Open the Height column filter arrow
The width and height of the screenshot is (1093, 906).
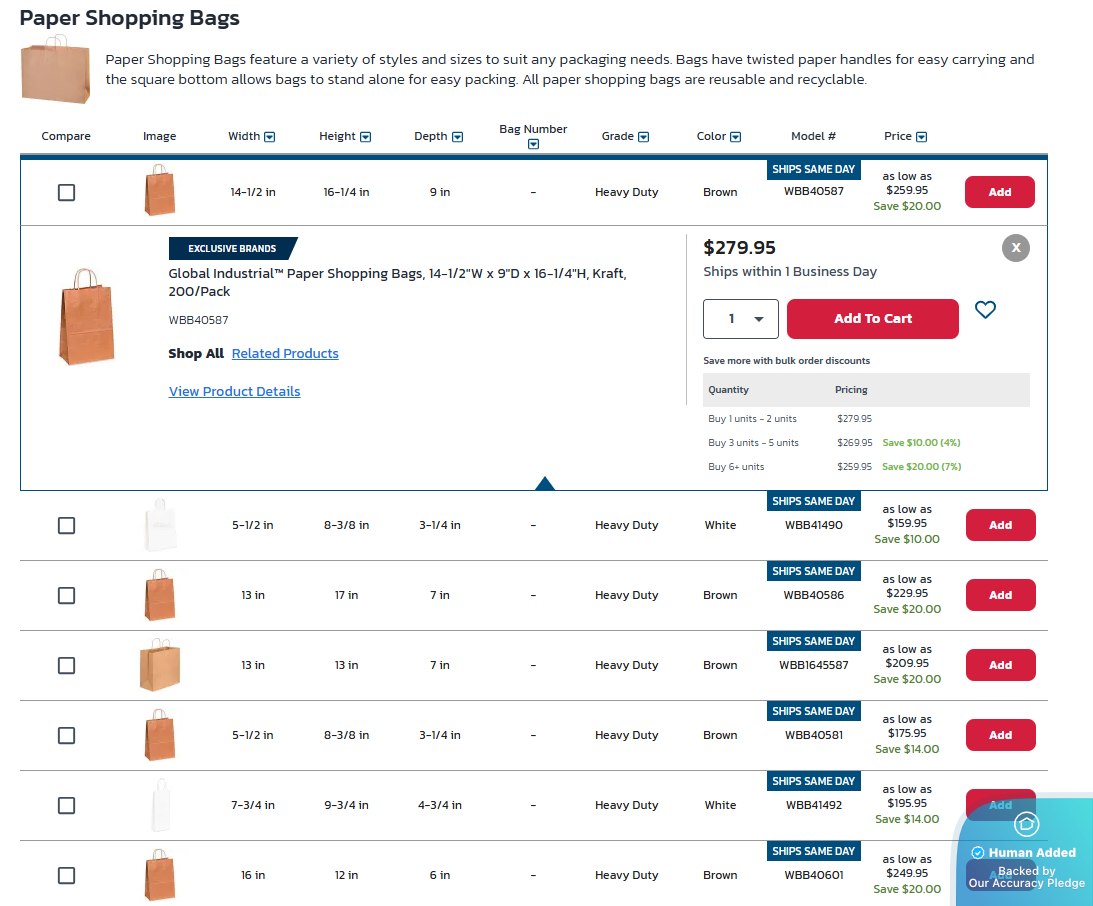(x=365, y=137)
